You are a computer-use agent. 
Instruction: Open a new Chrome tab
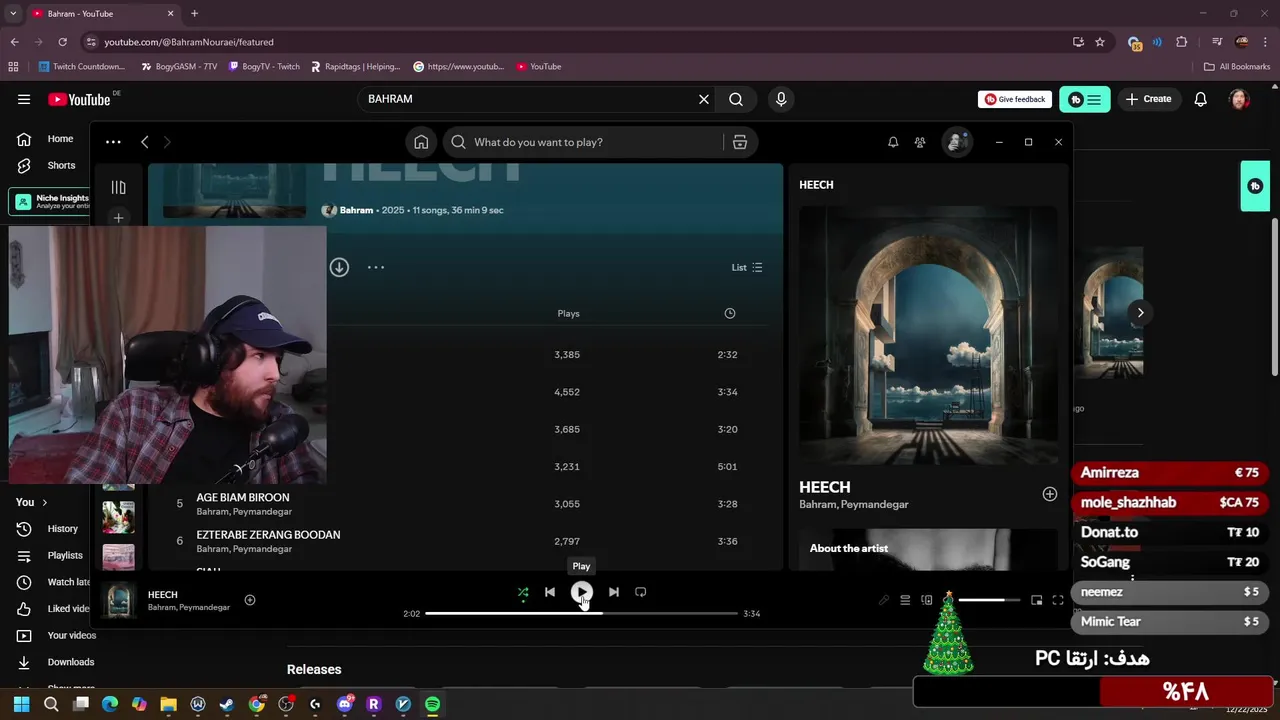tap(194, 13)
